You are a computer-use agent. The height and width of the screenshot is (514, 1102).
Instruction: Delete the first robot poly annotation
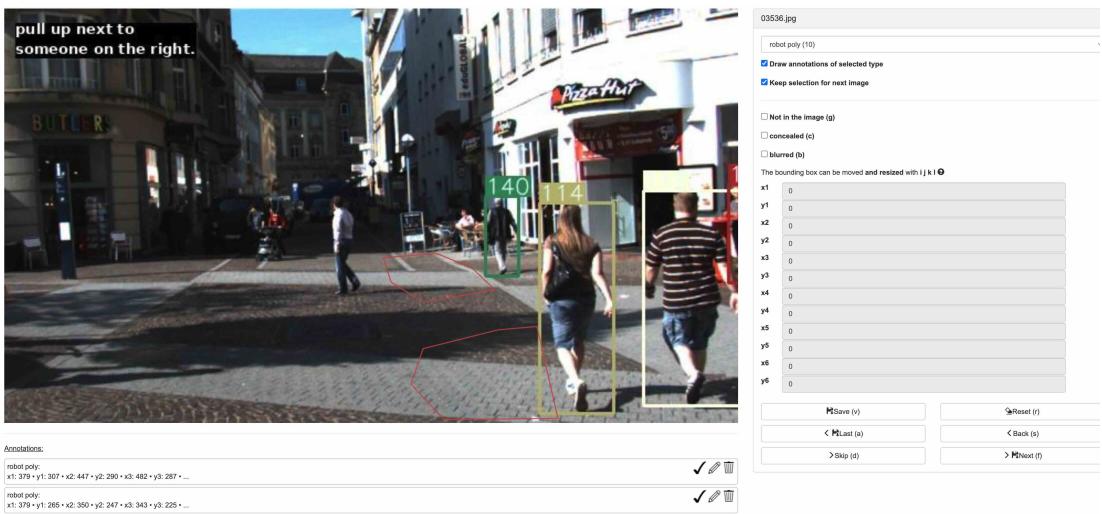tap(729, 468)
